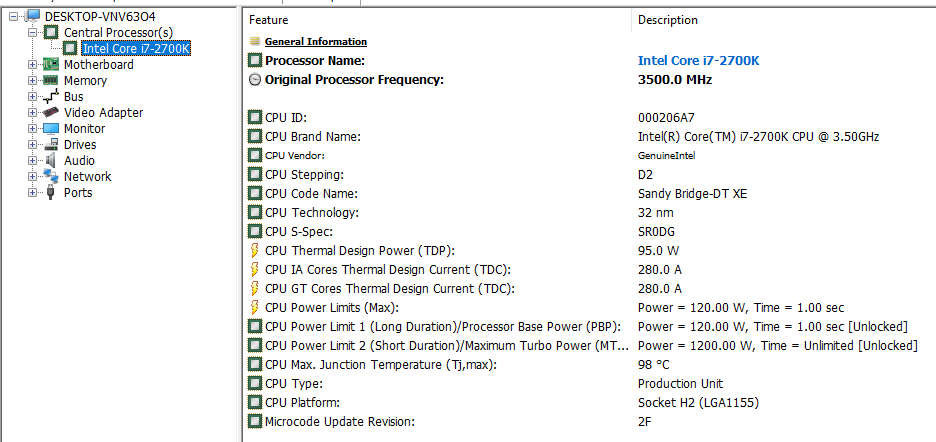This screenshot has height=442, width=936.
Task: Click the Production Unit value
Action: [x=681, y=383]
